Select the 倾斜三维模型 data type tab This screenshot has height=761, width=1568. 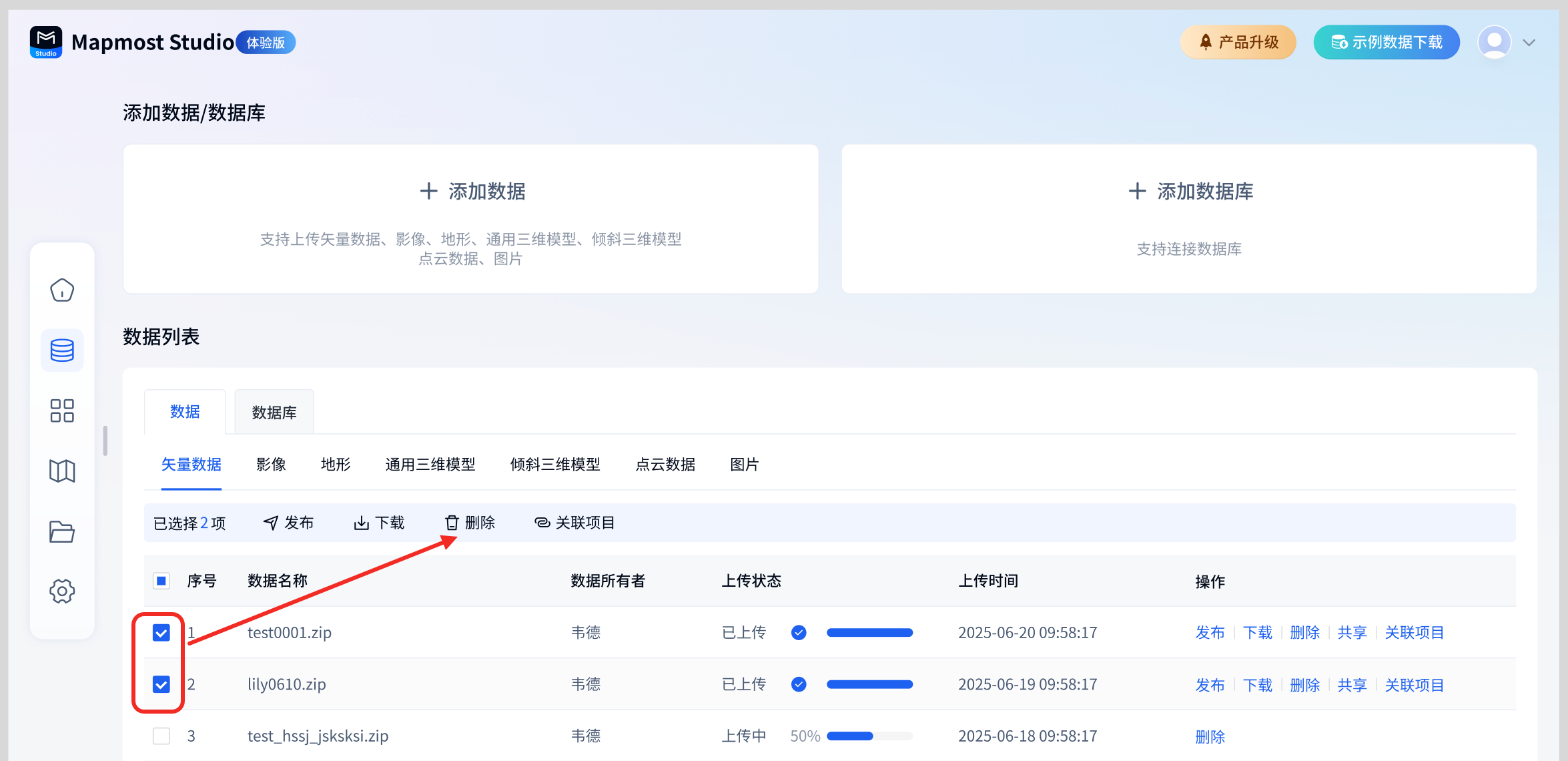point(555,465)
